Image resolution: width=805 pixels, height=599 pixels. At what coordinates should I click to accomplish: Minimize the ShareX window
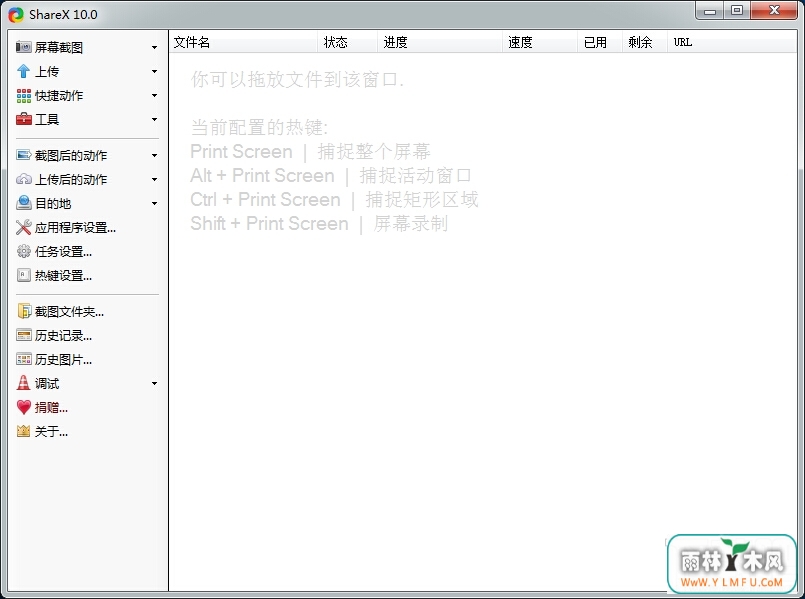tap(710, 11)
